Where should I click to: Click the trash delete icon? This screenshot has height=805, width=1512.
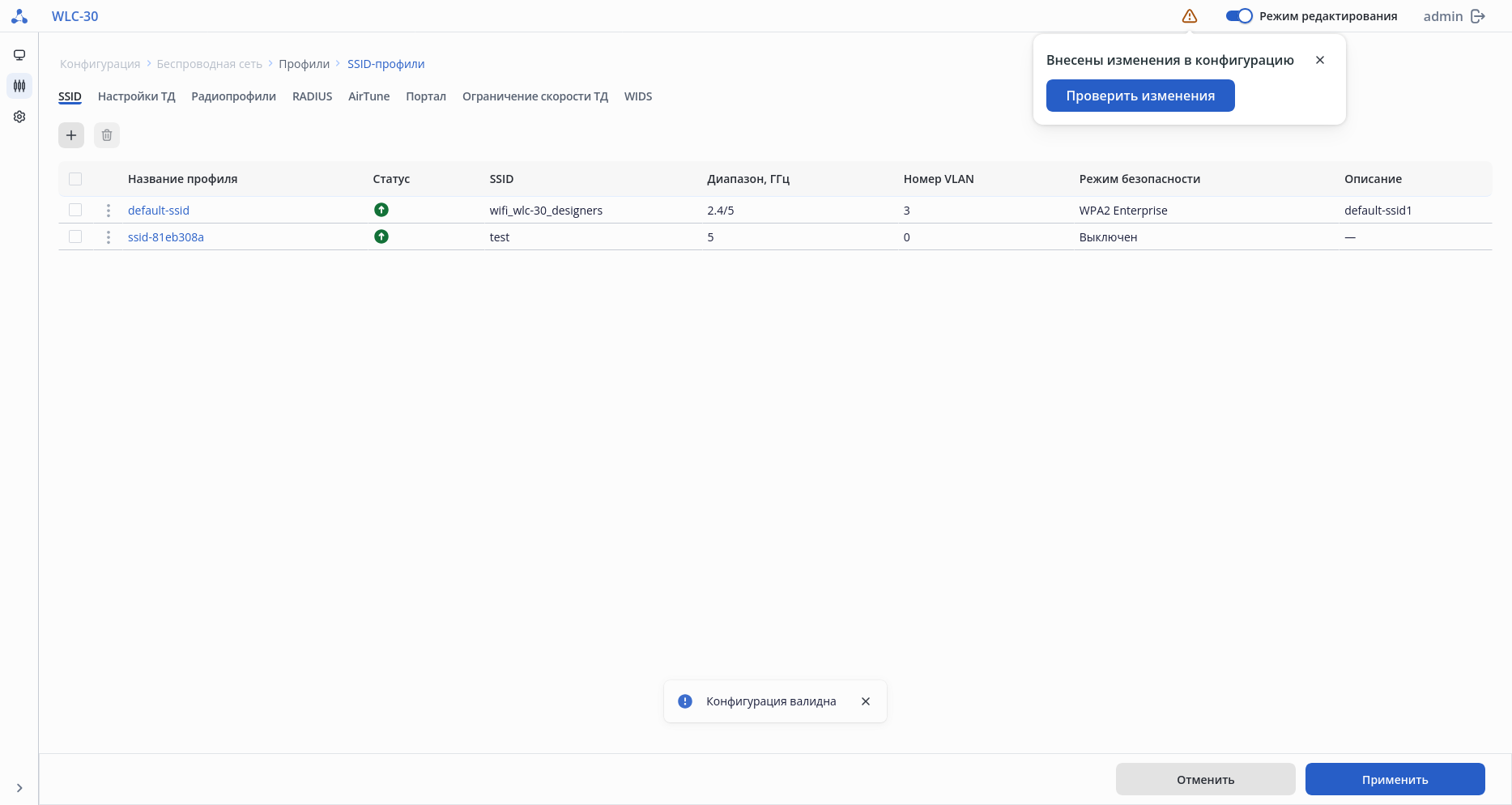coord(107,135)
